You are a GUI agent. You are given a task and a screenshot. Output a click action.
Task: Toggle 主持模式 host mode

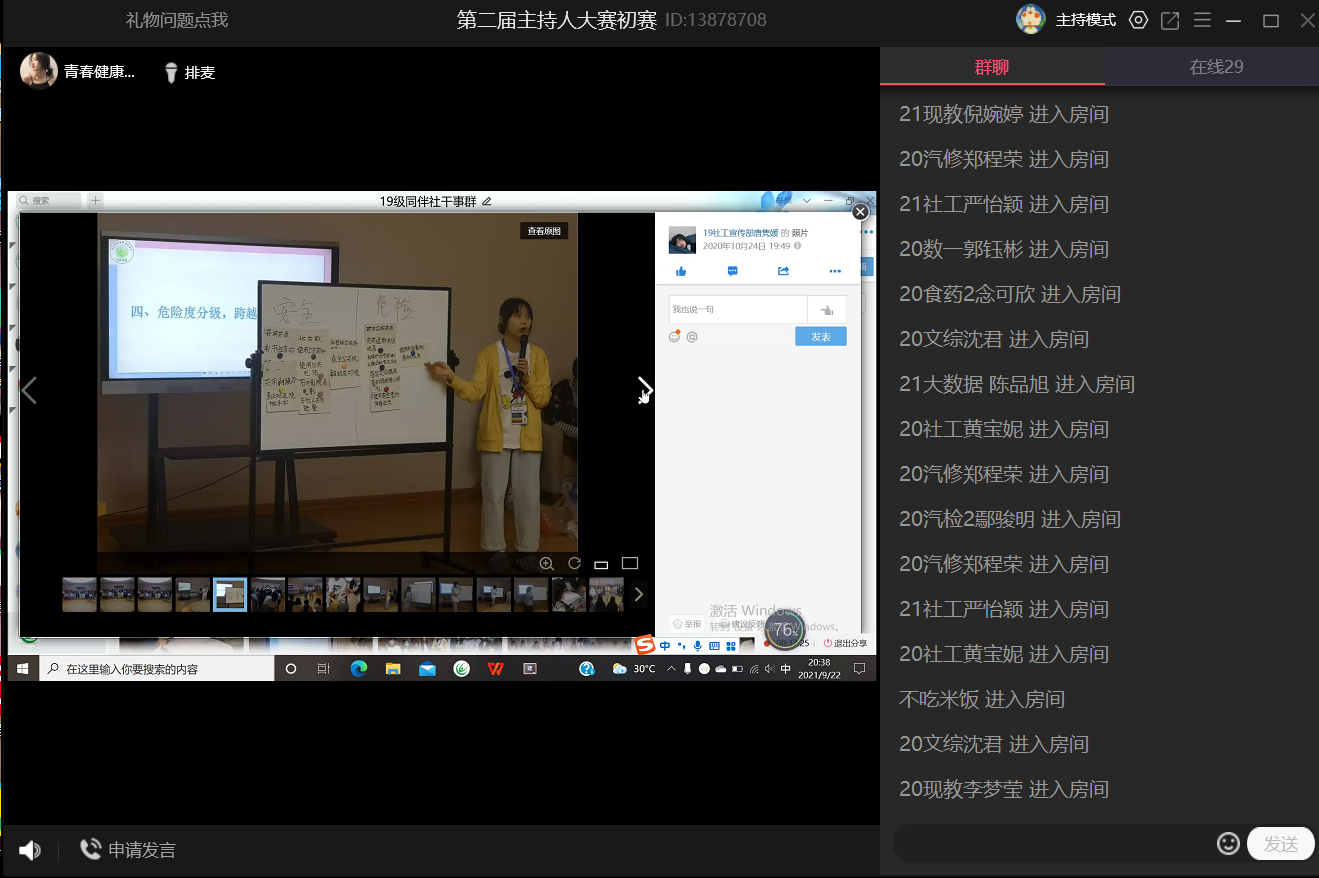[1085, 20]
